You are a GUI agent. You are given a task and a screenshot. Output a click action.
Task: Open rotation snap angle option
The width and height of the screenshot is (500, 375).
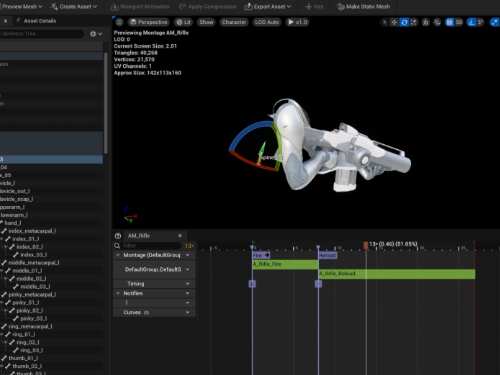pyautogui.click(x=480, y=22)
